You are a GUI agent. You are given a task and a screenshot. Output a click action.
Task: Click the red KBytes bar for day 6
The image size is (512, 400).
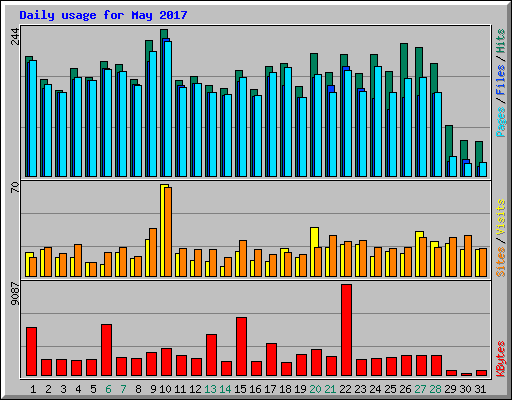pos(106,350)
